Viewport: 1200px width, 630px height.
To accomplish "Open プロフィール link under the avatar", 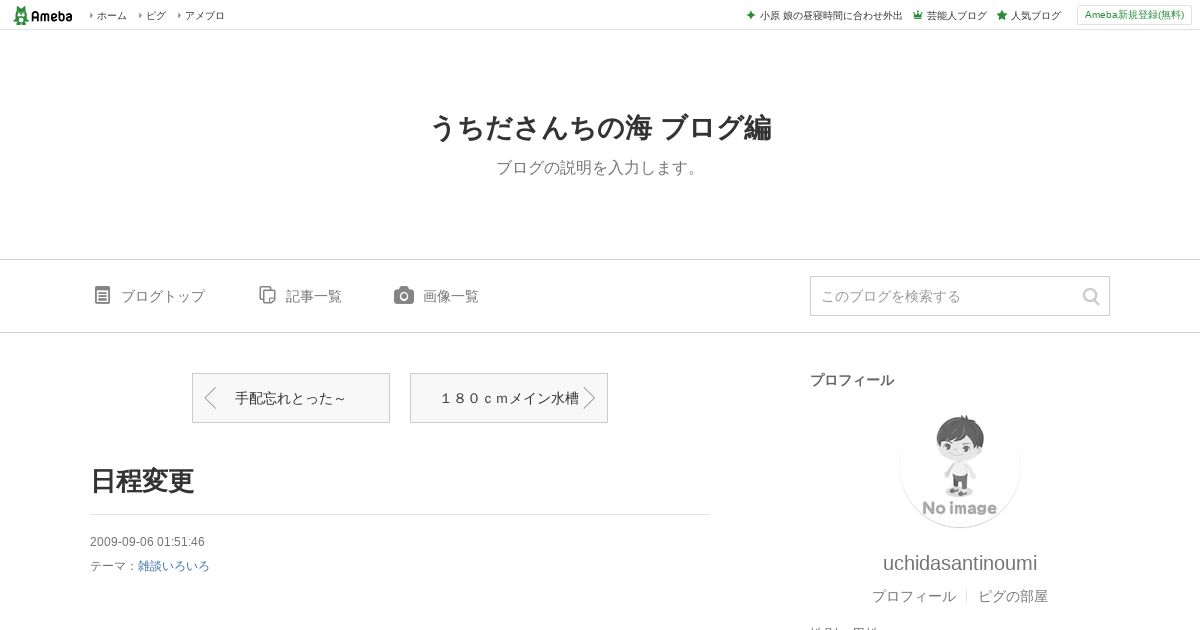I will (x=913, y=596).
